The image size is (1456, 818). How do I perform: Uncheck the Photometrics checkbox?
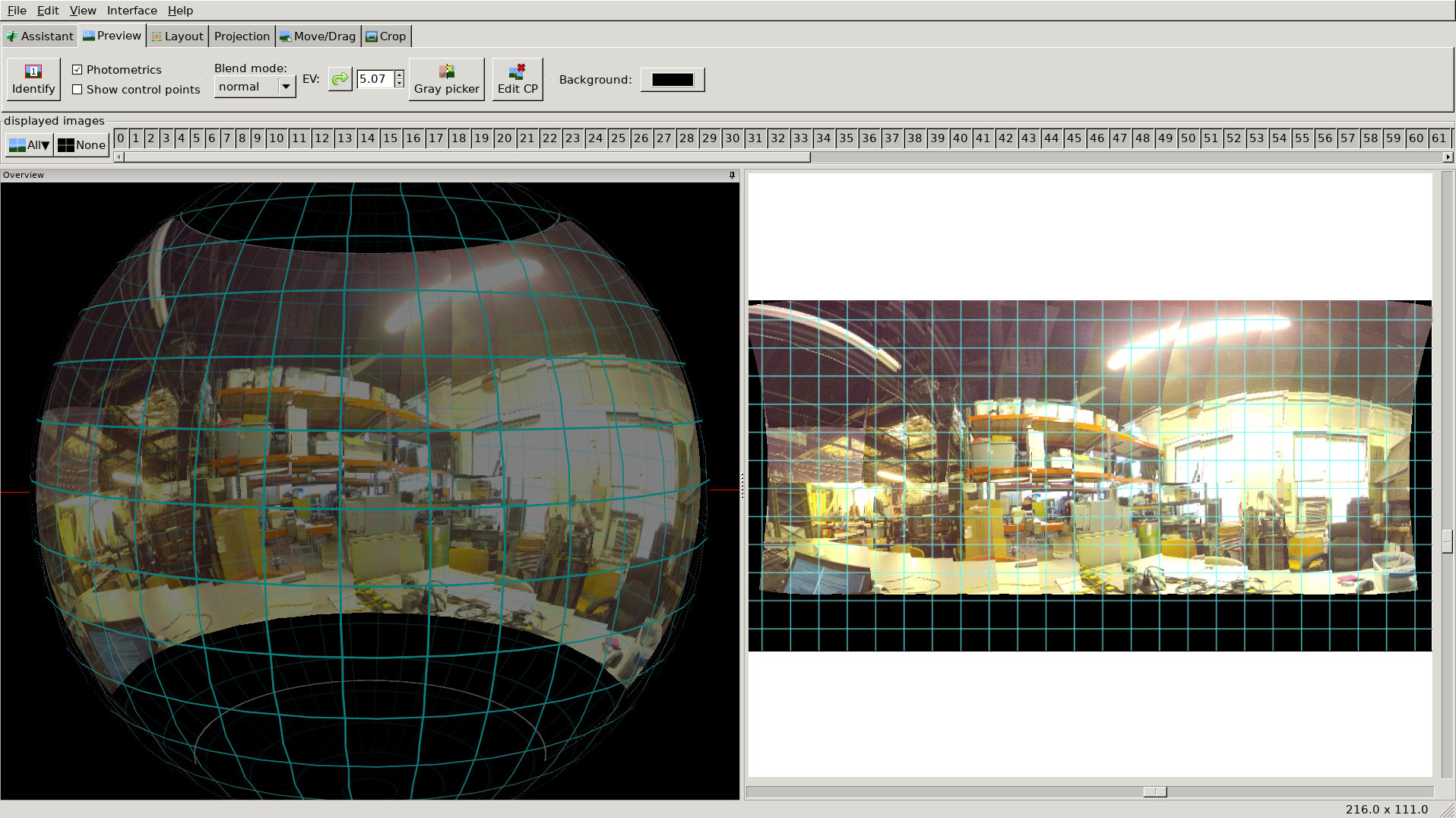[78, 70]
